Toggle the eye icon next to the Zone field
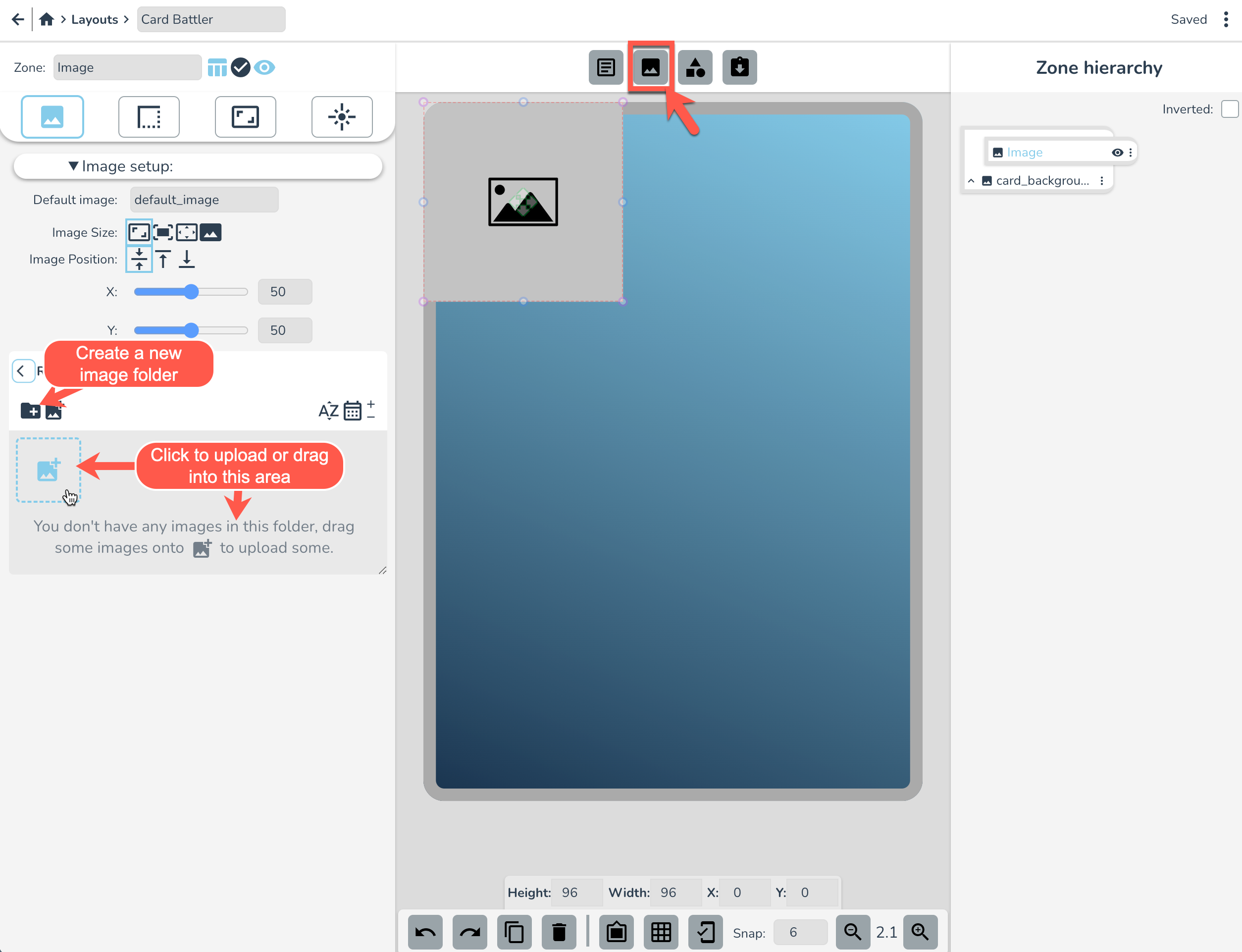Screen dimensions: 1242x952 pos(264,67)
